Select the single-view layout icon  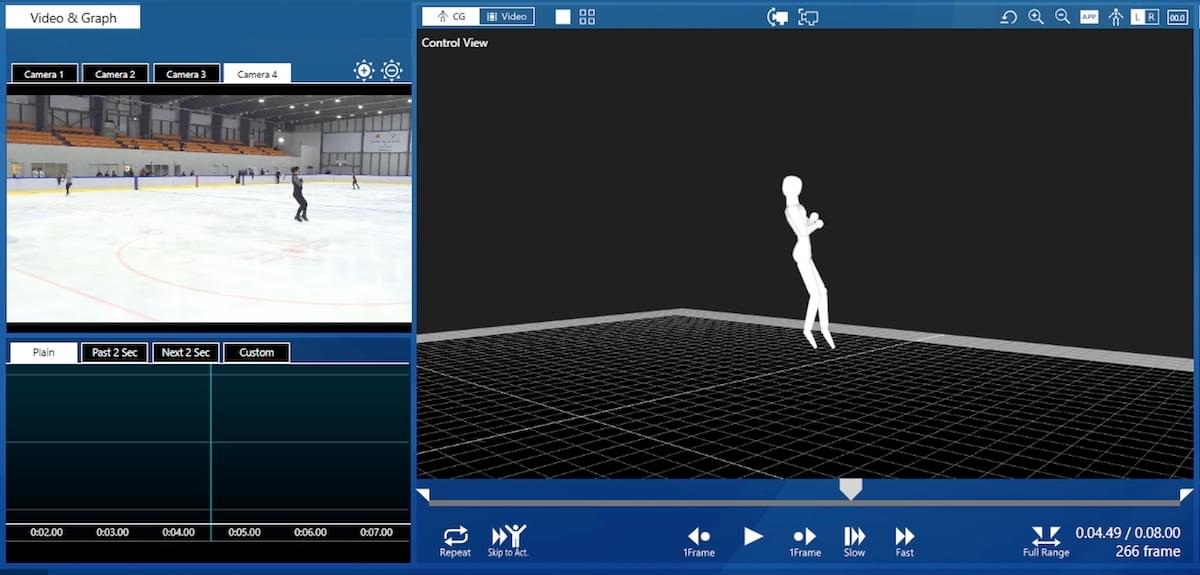[563, 17]
